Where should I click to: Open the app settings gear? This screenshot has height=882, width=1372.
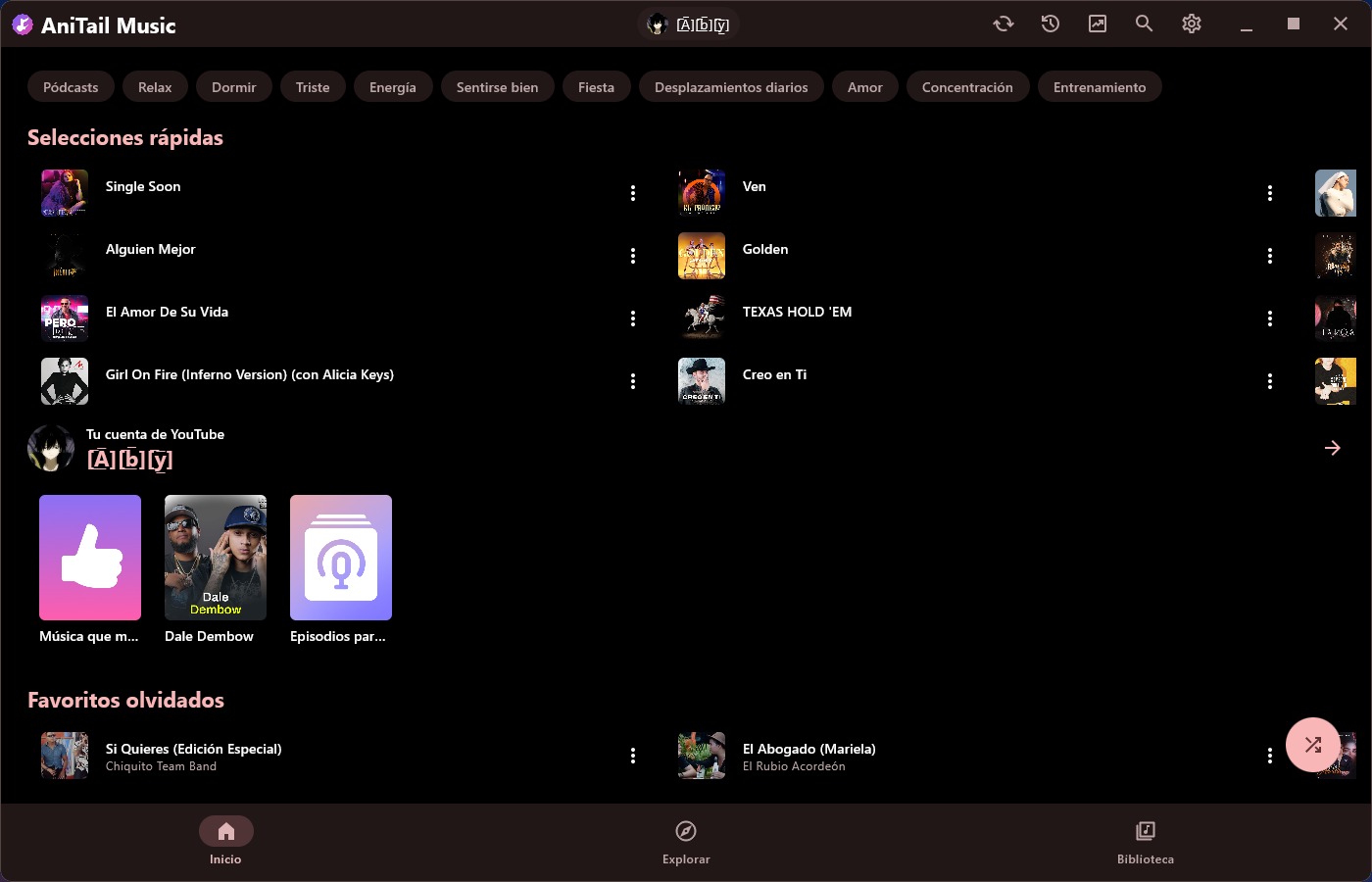(x=1191, y=23)
